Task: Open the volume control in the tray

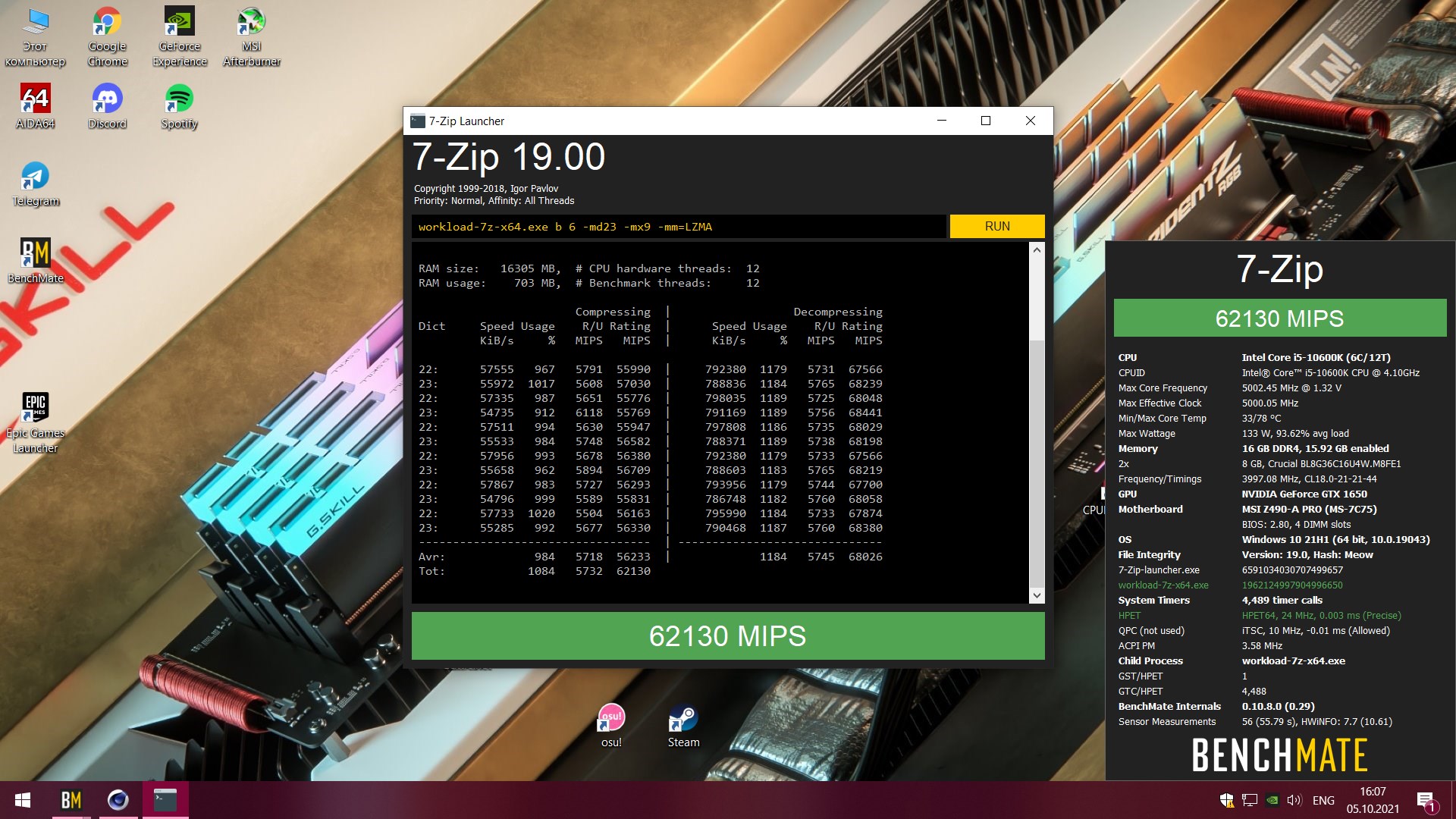Action: pos(1294,800)
